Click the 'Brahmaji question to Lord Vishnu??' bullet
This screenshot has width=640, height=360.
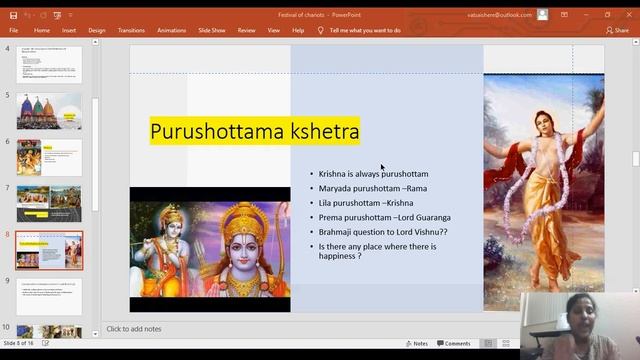pyautogui.click(x=383, y=232)
